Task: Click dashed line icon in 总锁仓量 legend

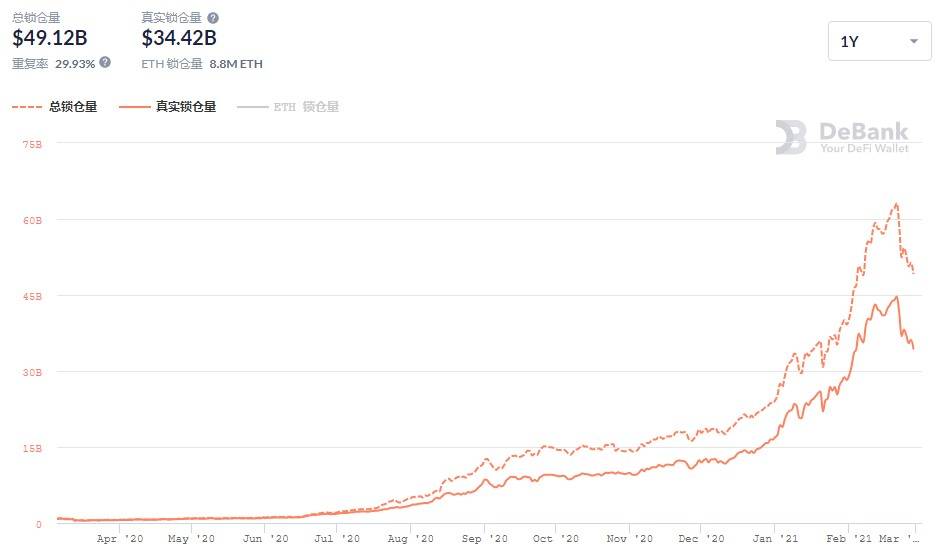Action: point(28,107)
